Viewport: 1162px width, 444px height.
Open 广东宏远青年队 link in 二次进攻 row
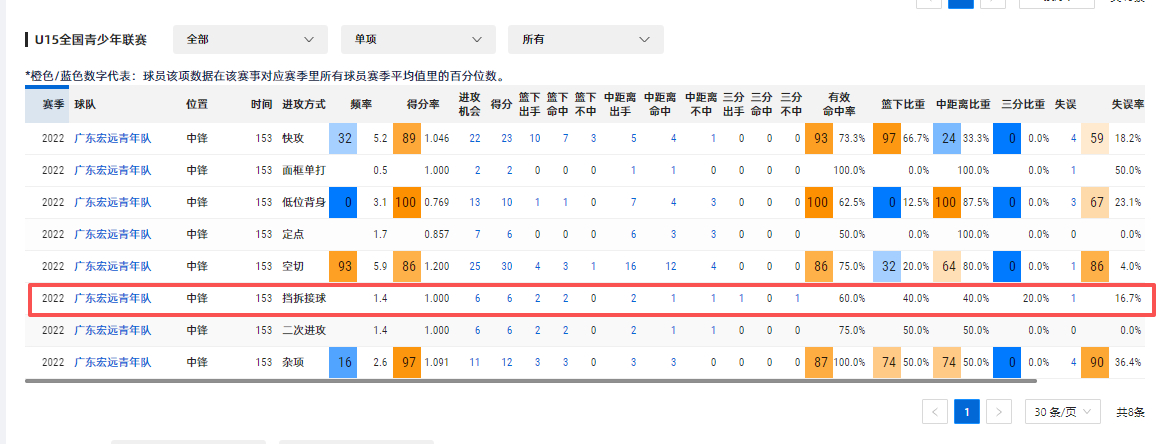tap(113, 331)
